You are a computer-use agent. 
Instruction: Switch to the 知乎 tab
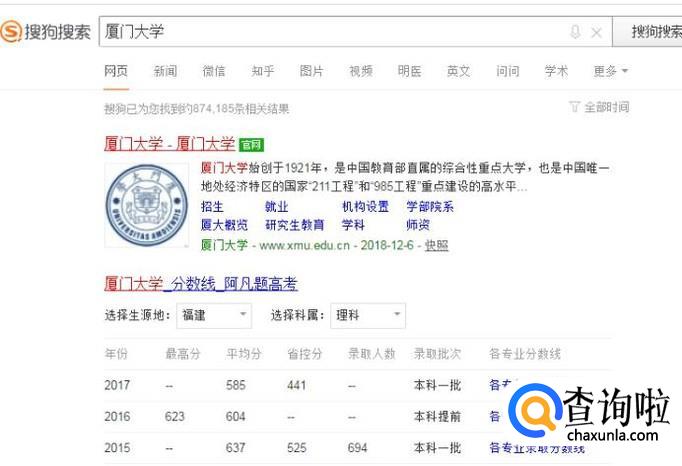click(x=263, y=71)
